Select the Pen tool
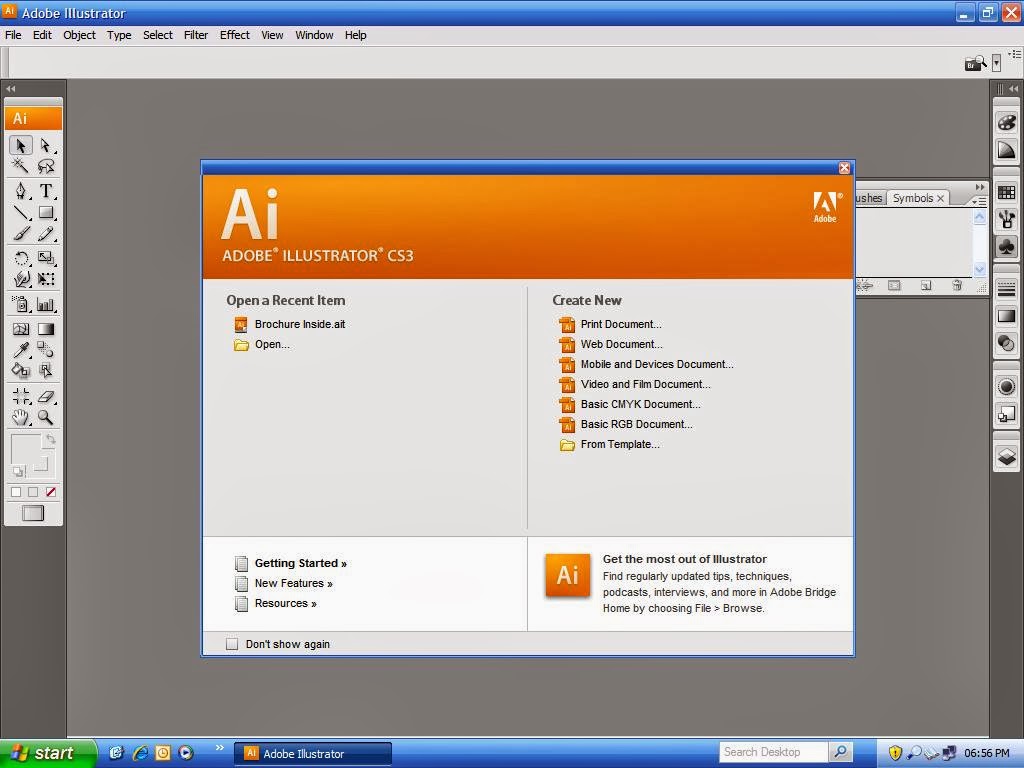The height and width of the screenshot is (768, 1024). tap(21, 191)
